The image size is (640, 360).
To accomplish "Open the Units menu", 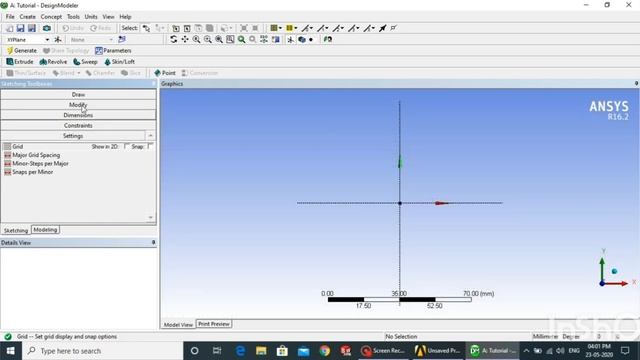I will [91, 17].
